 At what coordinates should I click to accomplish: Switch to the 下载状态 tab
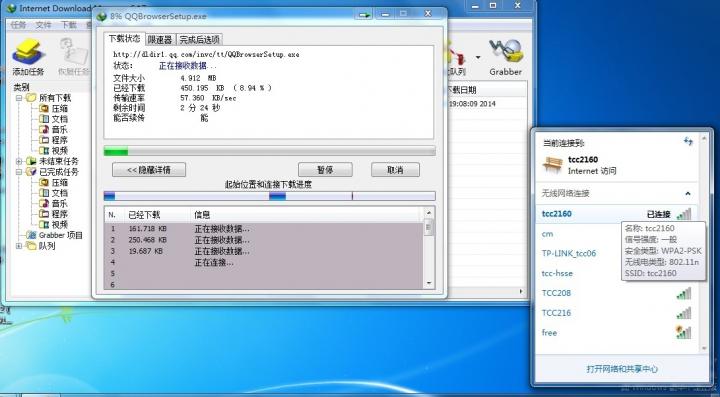pyautogui.click(x=124, y=39)
